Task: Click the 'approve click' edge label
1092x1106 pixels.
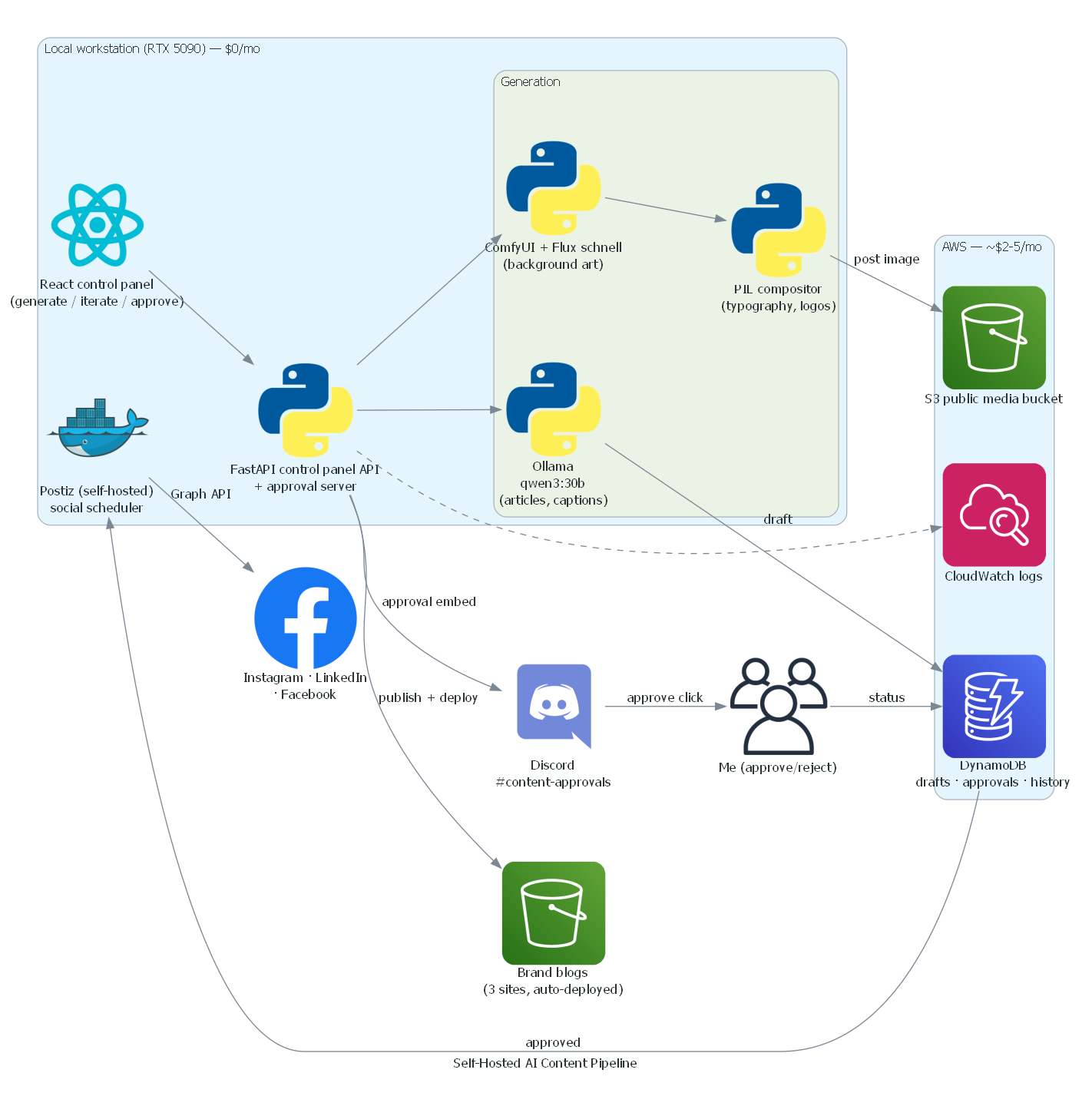Action: (x=665, y=697)
